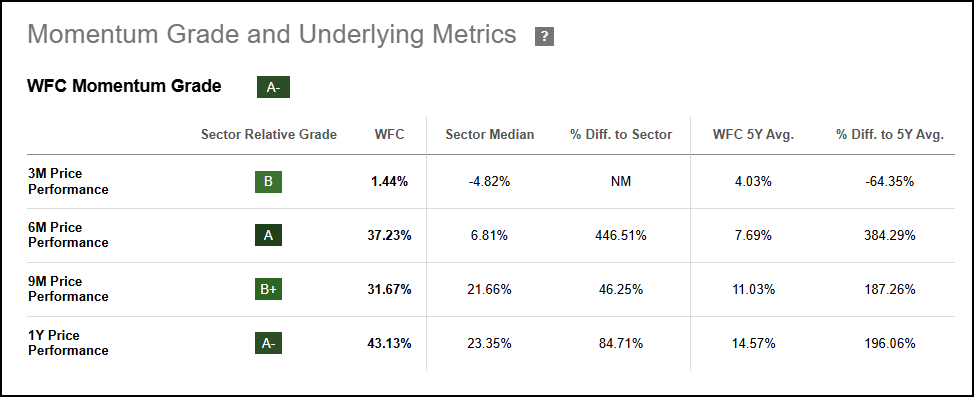This screenshot has width=974, height=397.
Task: Click the % Diff. to Sector header
Action: (x=621, y=134)
